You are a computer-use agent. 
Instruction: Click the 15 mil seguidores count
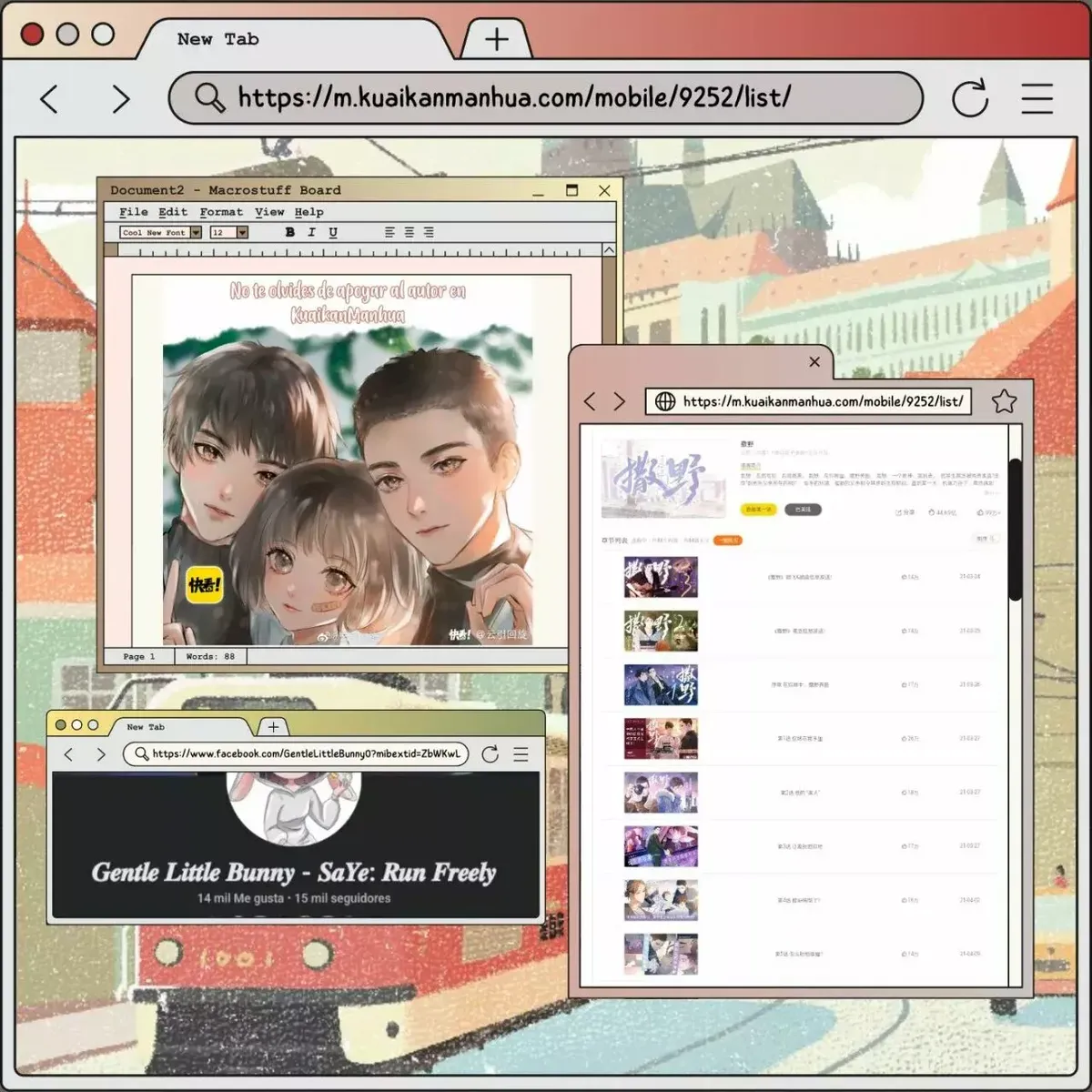(x=342, y=898)
